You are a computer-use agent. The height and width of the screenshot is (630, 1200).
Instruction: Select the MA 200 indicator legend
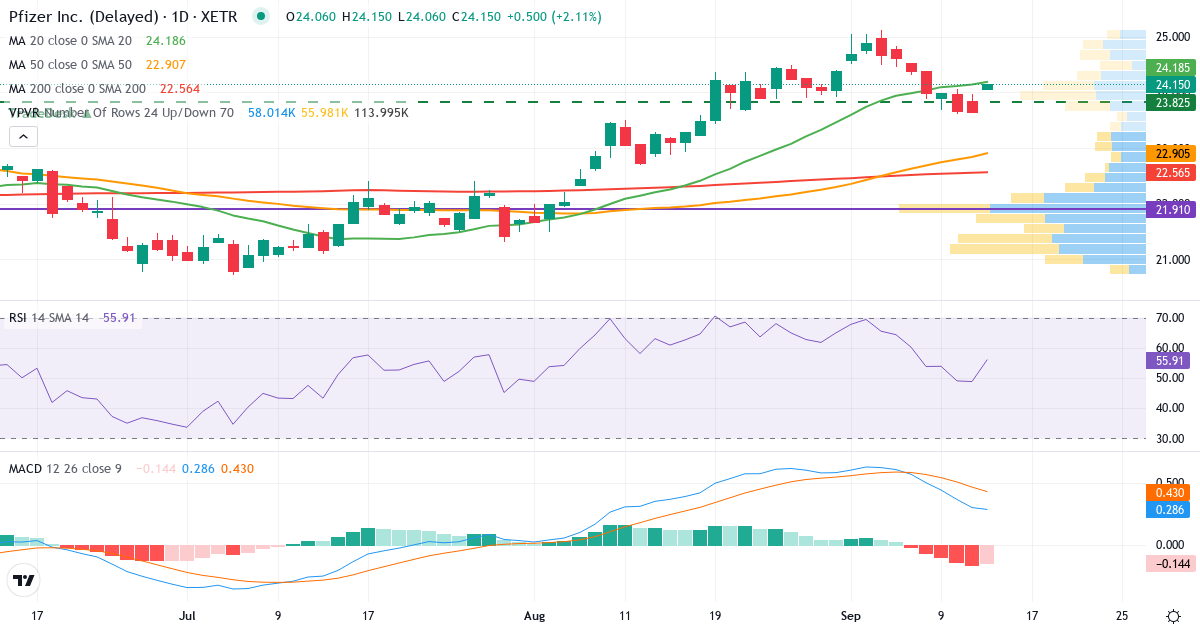click(x=77, y=89)
